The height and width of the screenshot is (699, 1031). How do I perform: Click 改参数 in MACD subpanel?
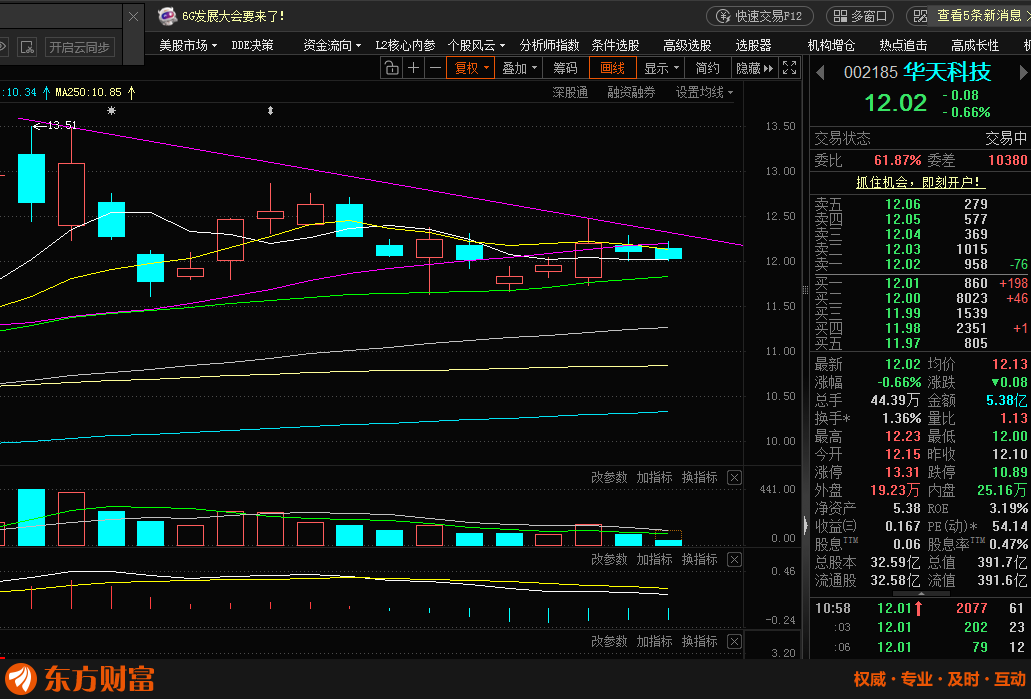tap(609, 560)
